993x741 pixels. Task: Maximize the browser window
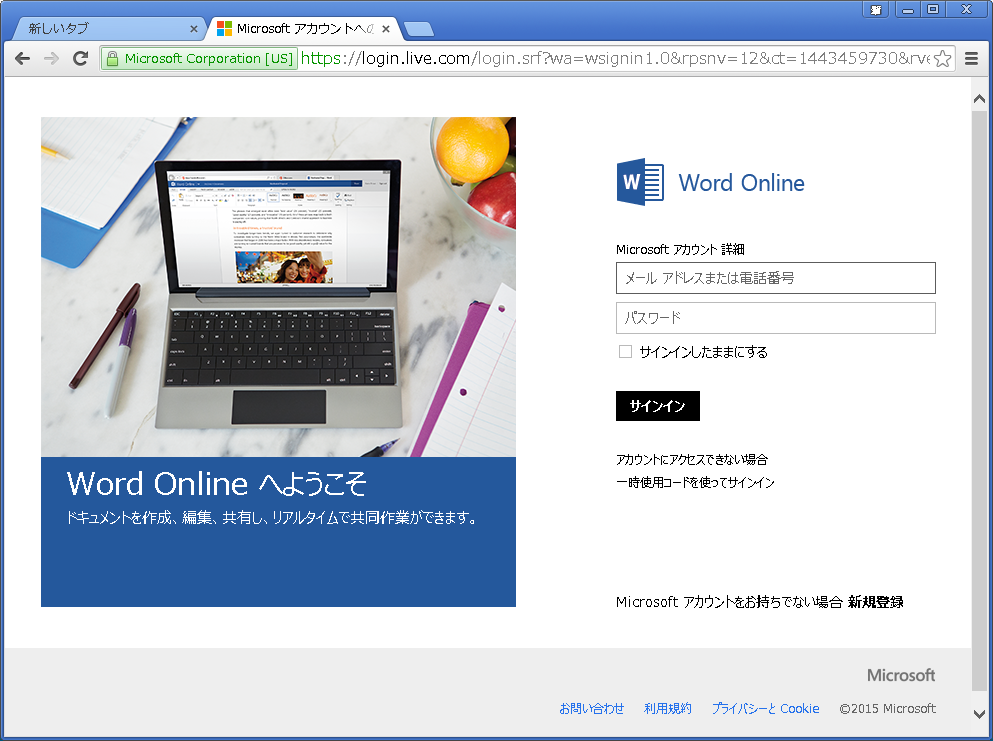point(933,10)
